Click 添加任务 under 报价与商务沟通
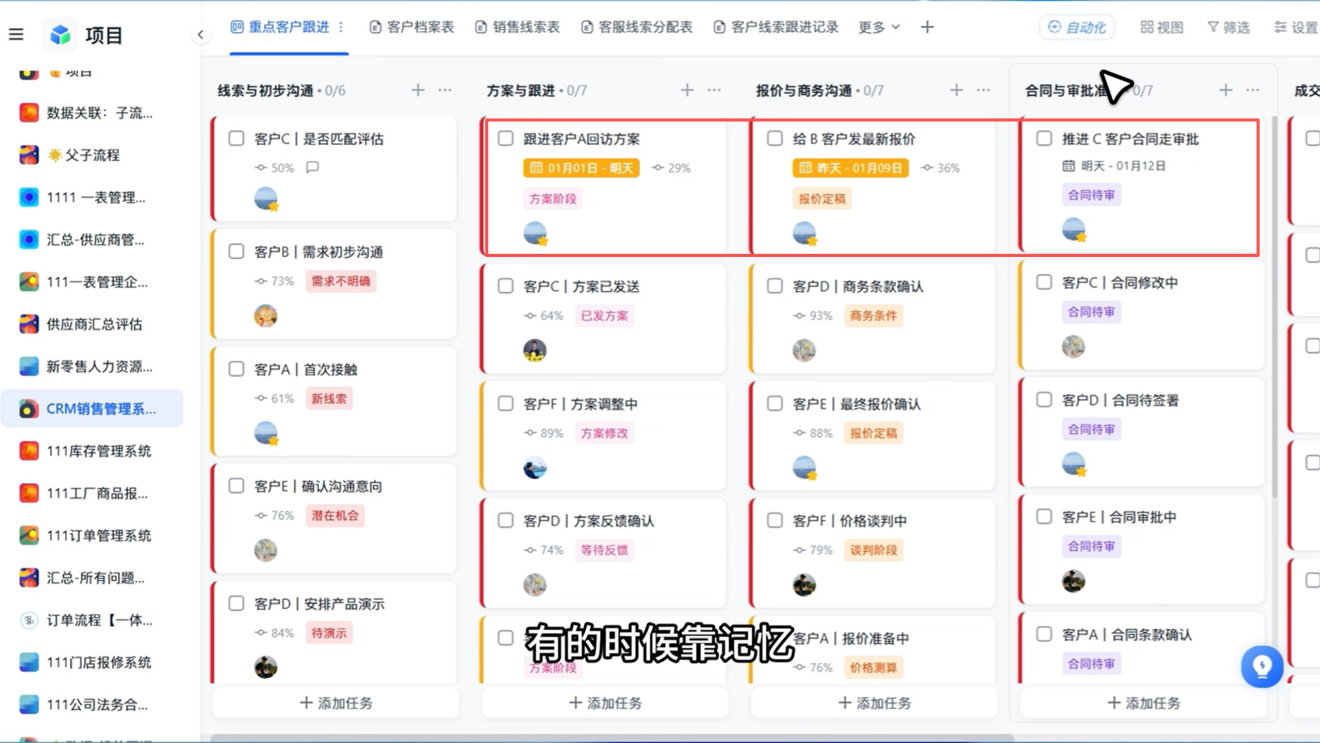 point(874,703)
